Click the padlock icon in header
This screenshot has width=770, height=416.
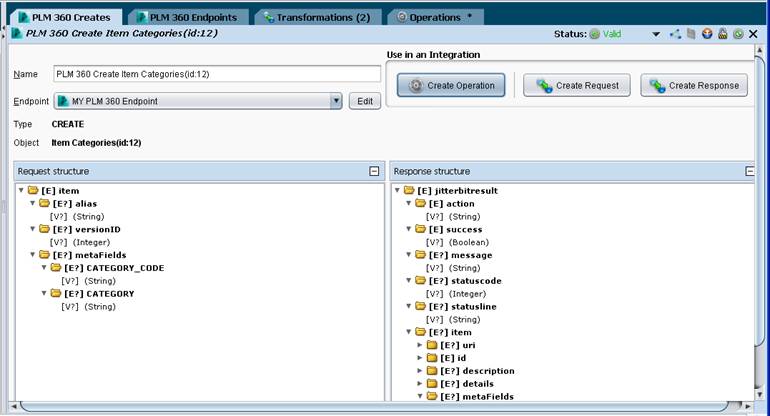click(722, 34)
